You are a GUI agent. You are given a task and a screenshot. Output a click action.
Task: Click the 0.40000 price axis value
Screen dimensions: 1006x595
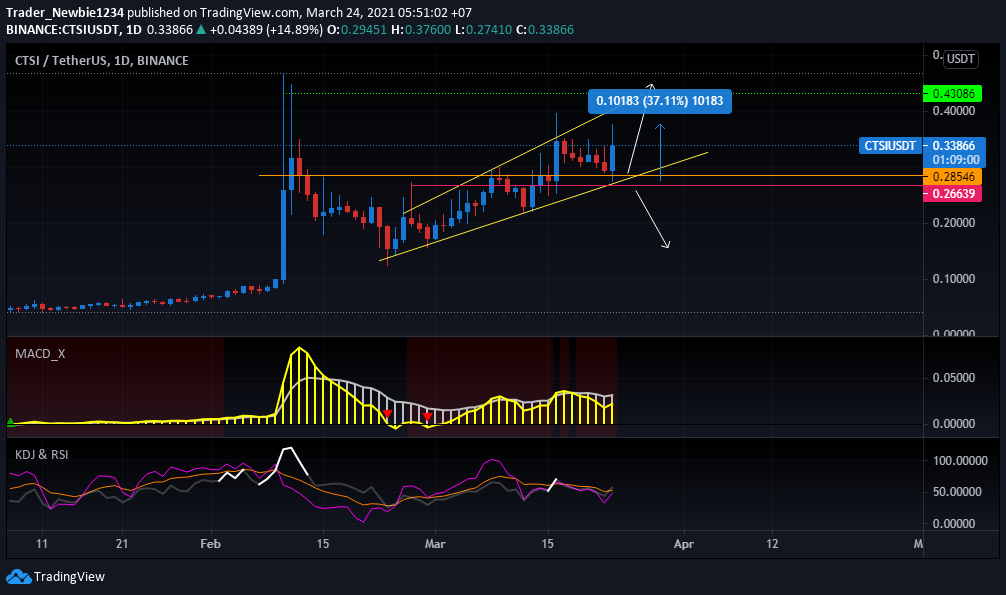point(953,110)
